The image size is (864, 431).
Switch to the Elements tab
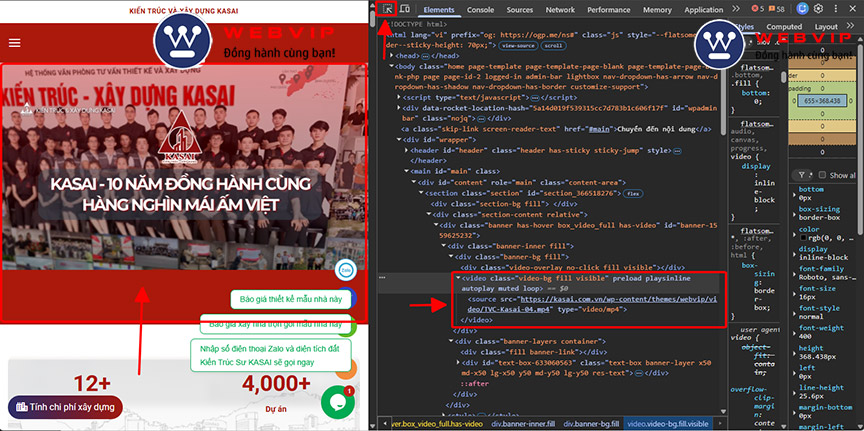click(x=439, y=9)
